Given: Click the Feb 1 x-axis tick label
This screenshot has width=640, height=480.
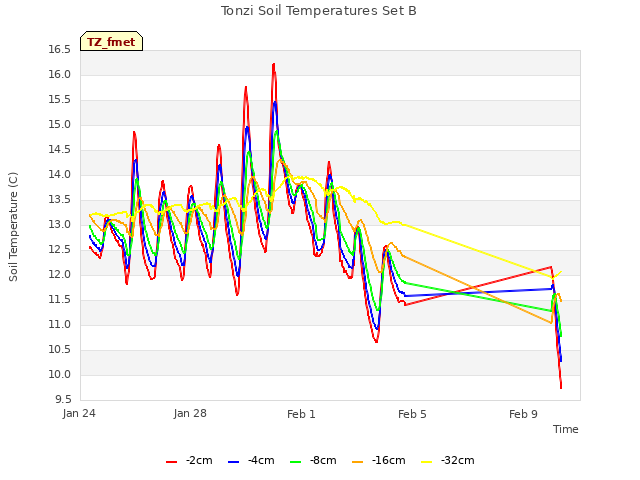Looking at the screenshot, I should 301,414.
